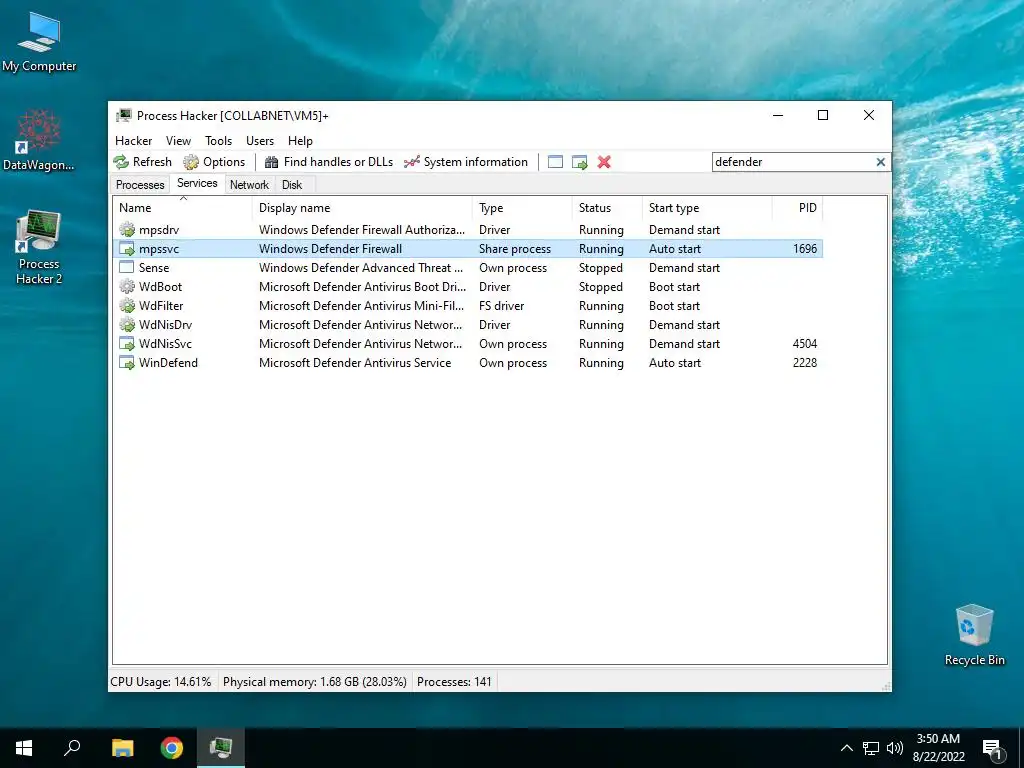Open Find handles or DLLs
1024x768 pixels.
click(x=328, y=162)
